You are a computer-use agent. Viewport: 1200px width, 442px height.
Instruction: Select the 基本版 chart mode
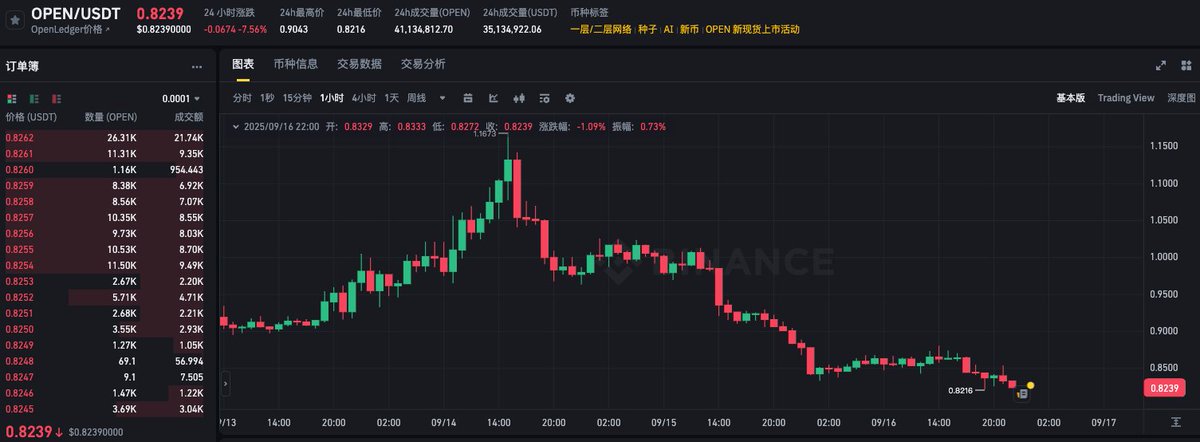(1071, 98)
